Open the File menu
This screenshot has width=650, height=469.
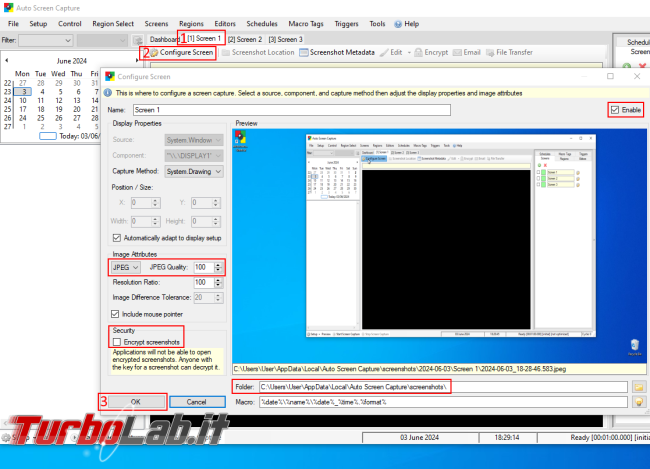click(13, 24)
